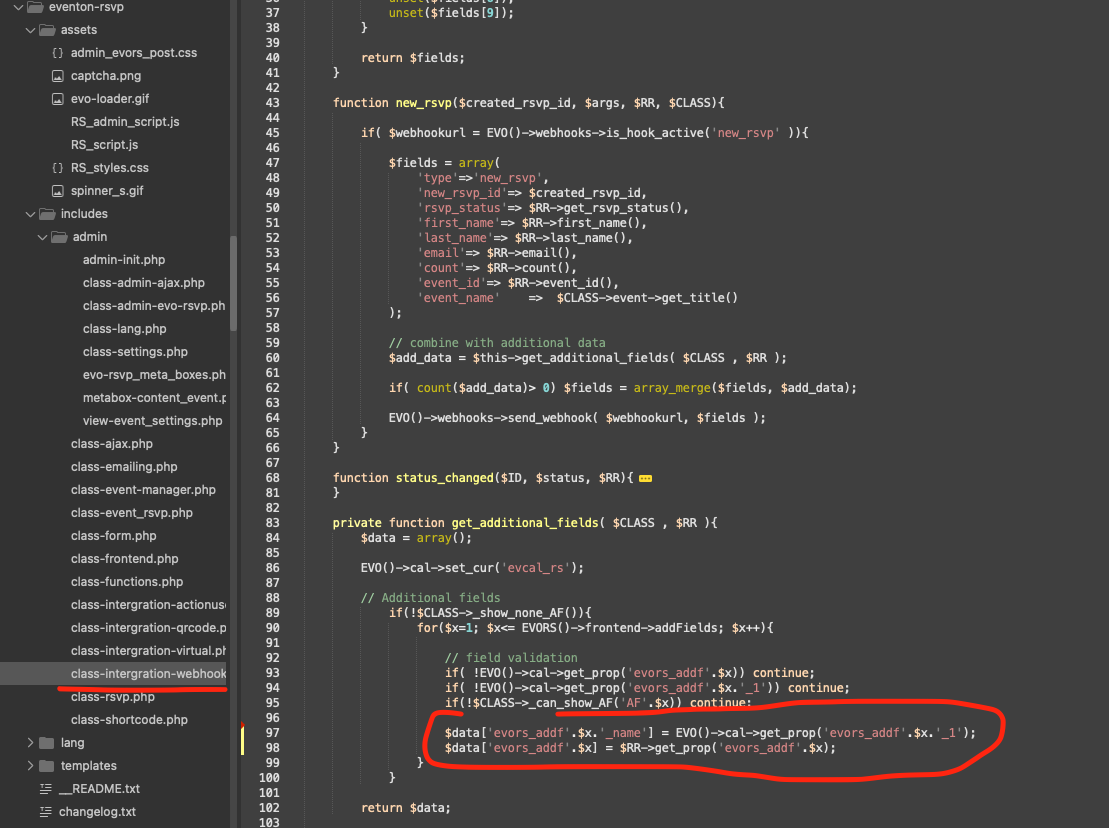Click the image icon beside evo-loader.gif
Image resolution: width=1109 pixels, height=828 pixels.
(x=58, y=99)
